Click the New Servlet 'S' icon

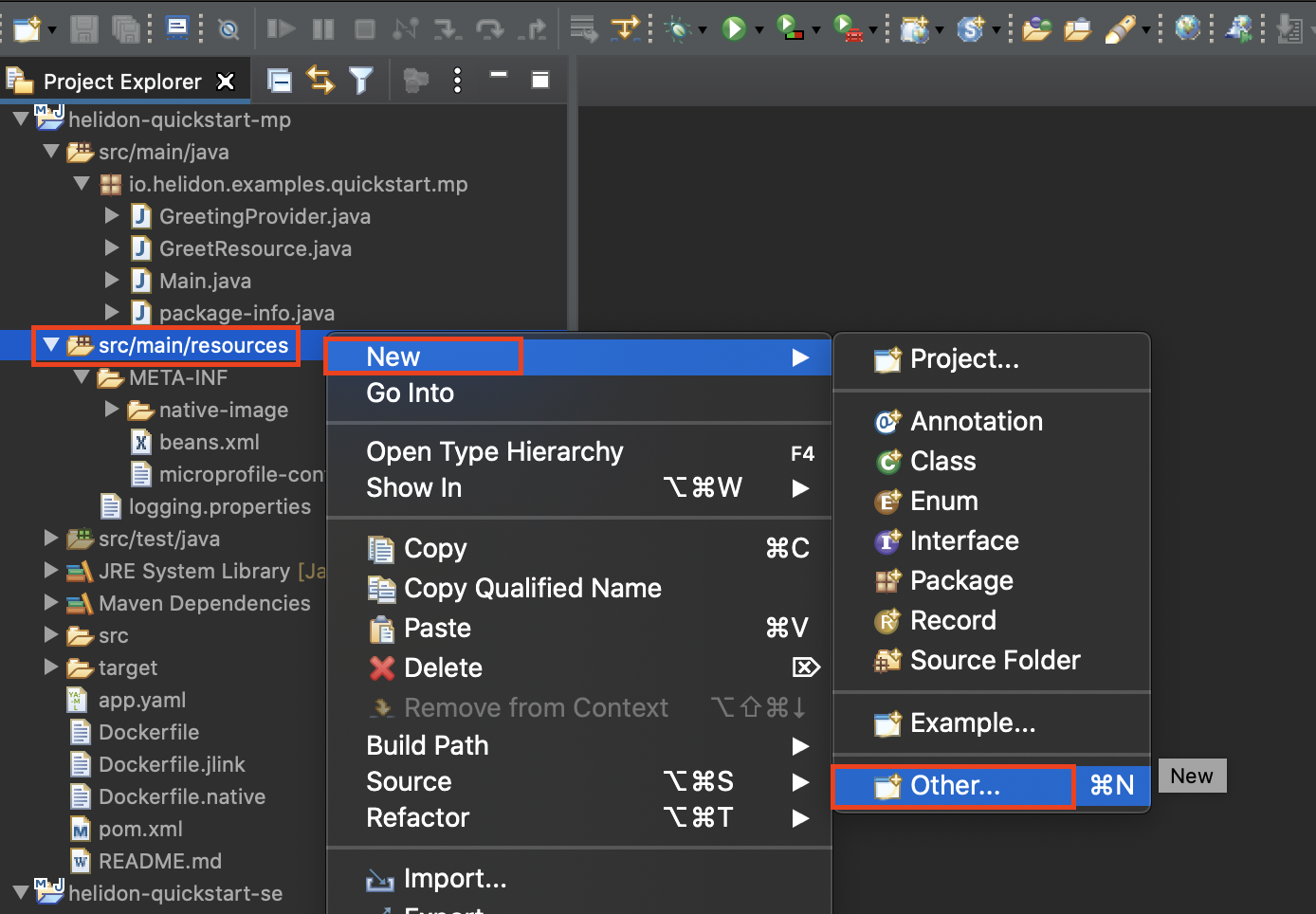point(970,28)
